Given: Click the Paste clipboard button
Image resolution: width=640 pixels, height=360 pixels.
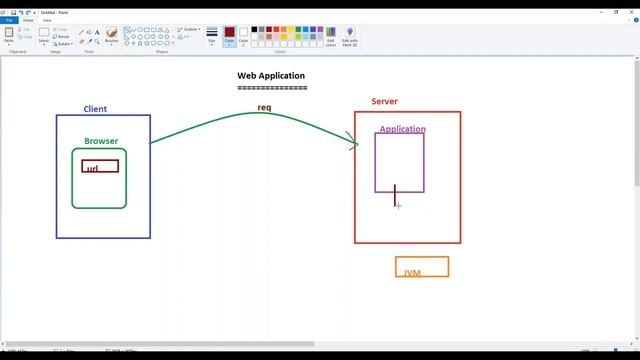Looking at the screenshot, I should coord(9,34).
